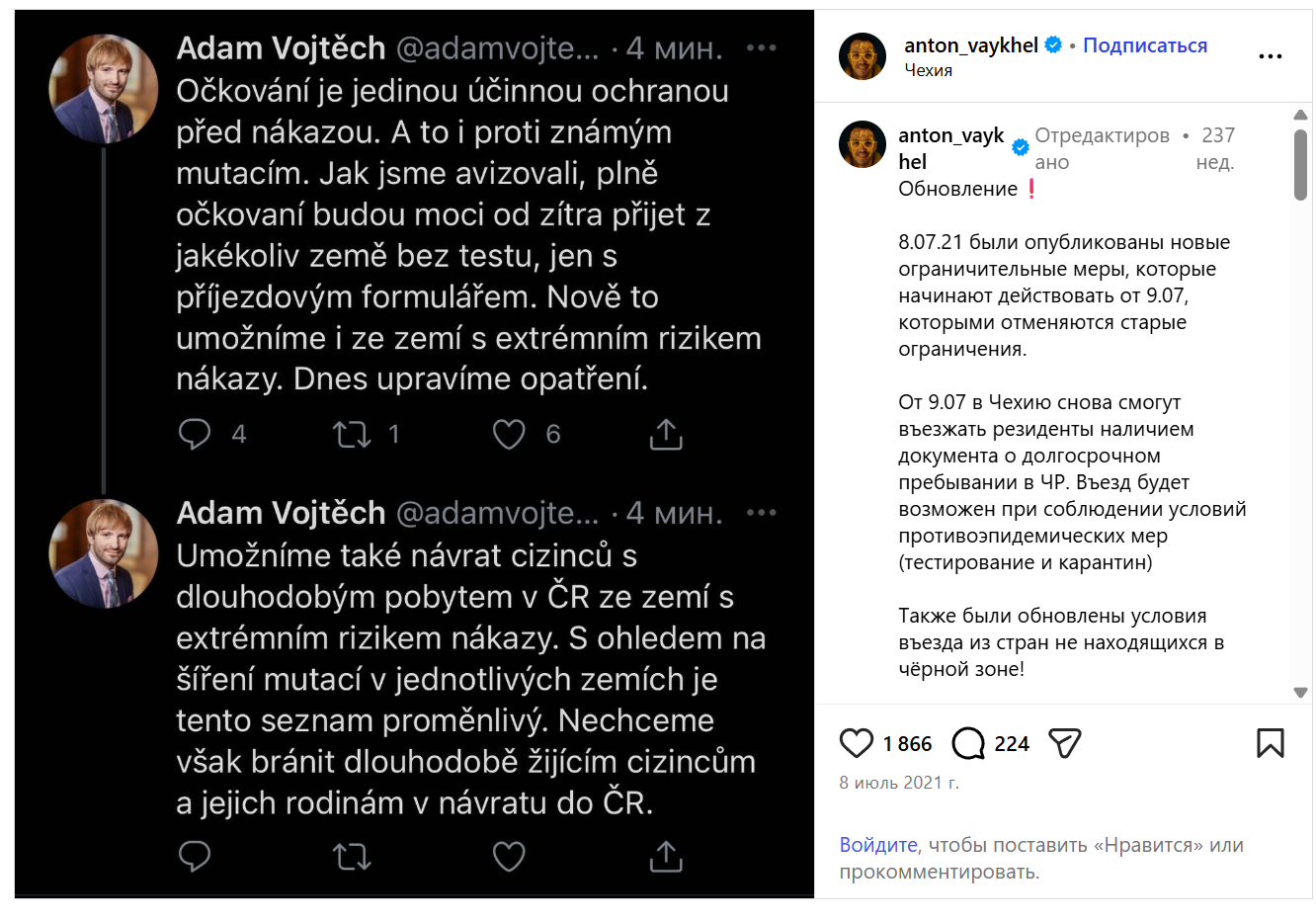Image resolution: width=1316 pixels, height=923 pixels.
Task: Reply to first Adam Vojtěch tweet
Action: (x=195, y=434)
